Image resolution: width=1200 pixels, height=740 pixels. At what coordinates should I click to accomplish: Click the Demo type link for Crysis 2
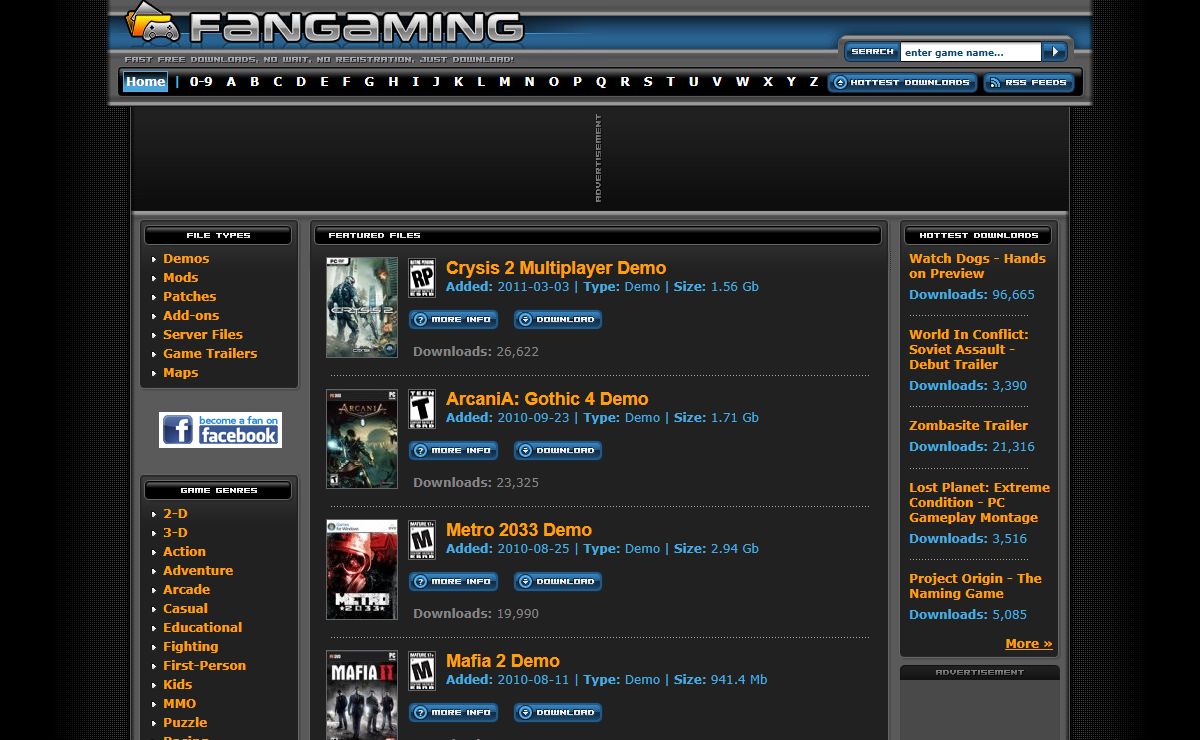[x=642, y=286]
